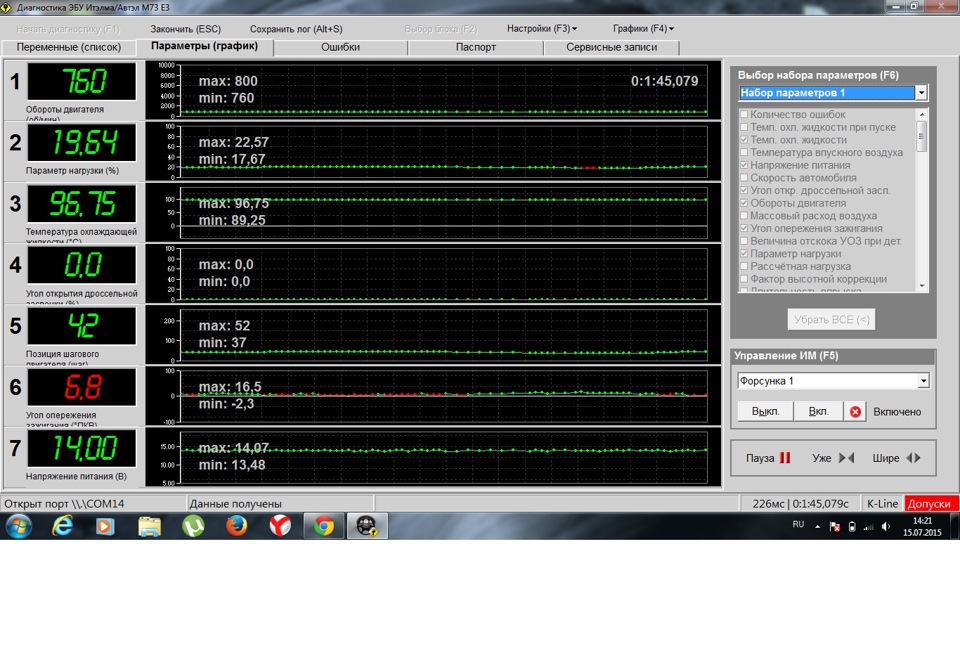The height and width of the screenshot is (653, 960).
Task: Open Windows Explorer folder icon in taskbar
Action: [149, 526]
